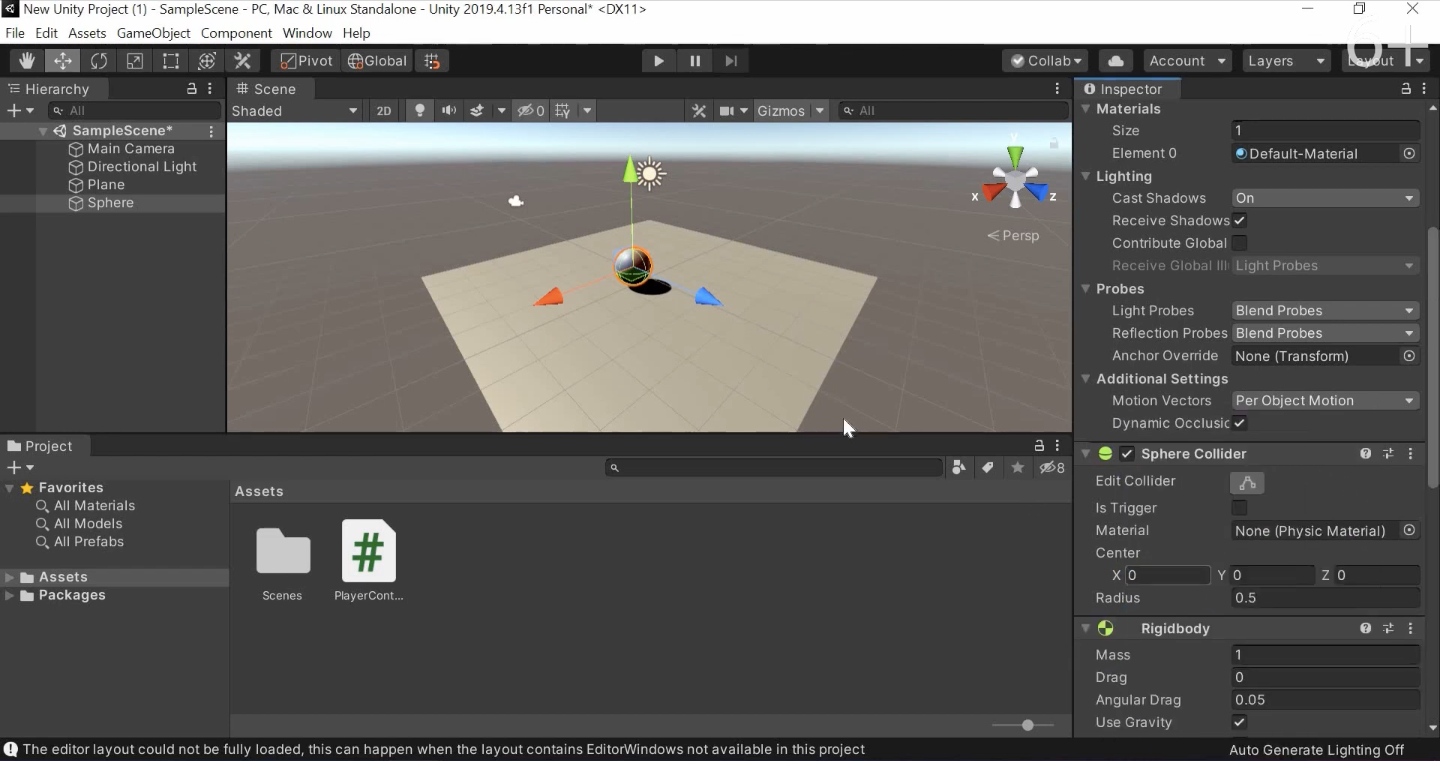Open the GameObject menu
1440x761 pixels.
[153, 33]
